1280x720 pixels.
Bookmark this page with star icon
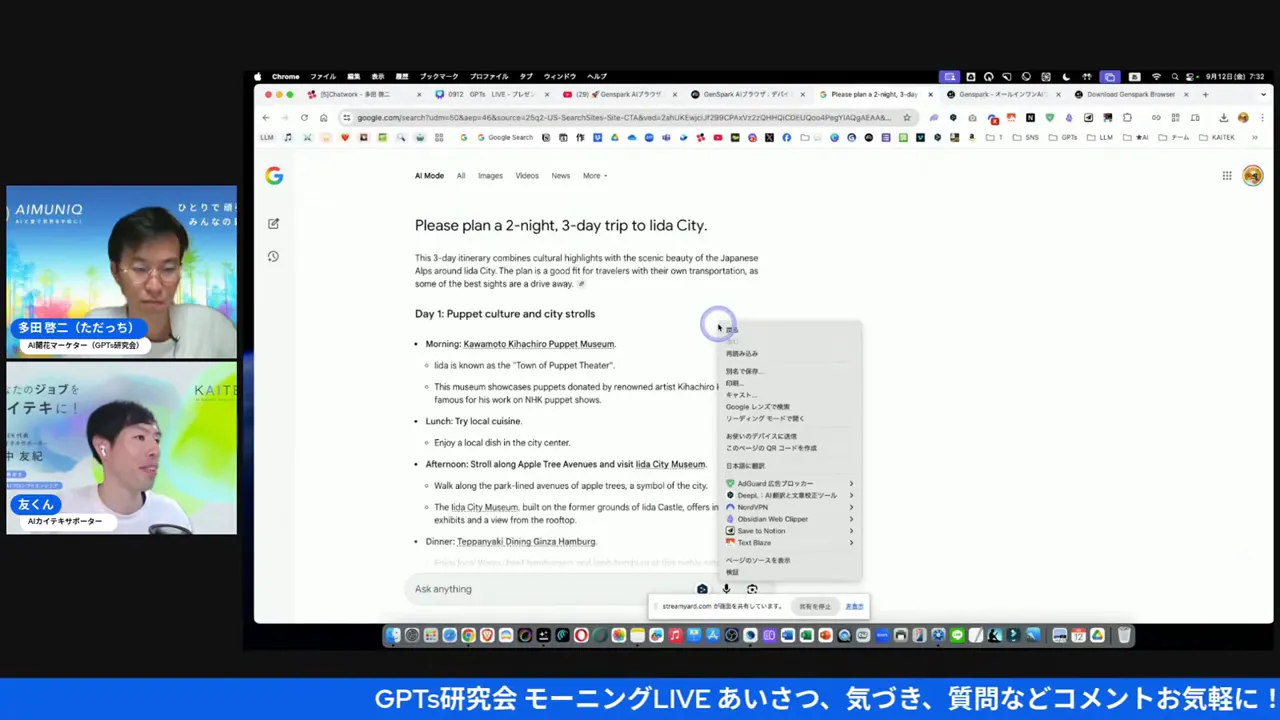[907, 117]
